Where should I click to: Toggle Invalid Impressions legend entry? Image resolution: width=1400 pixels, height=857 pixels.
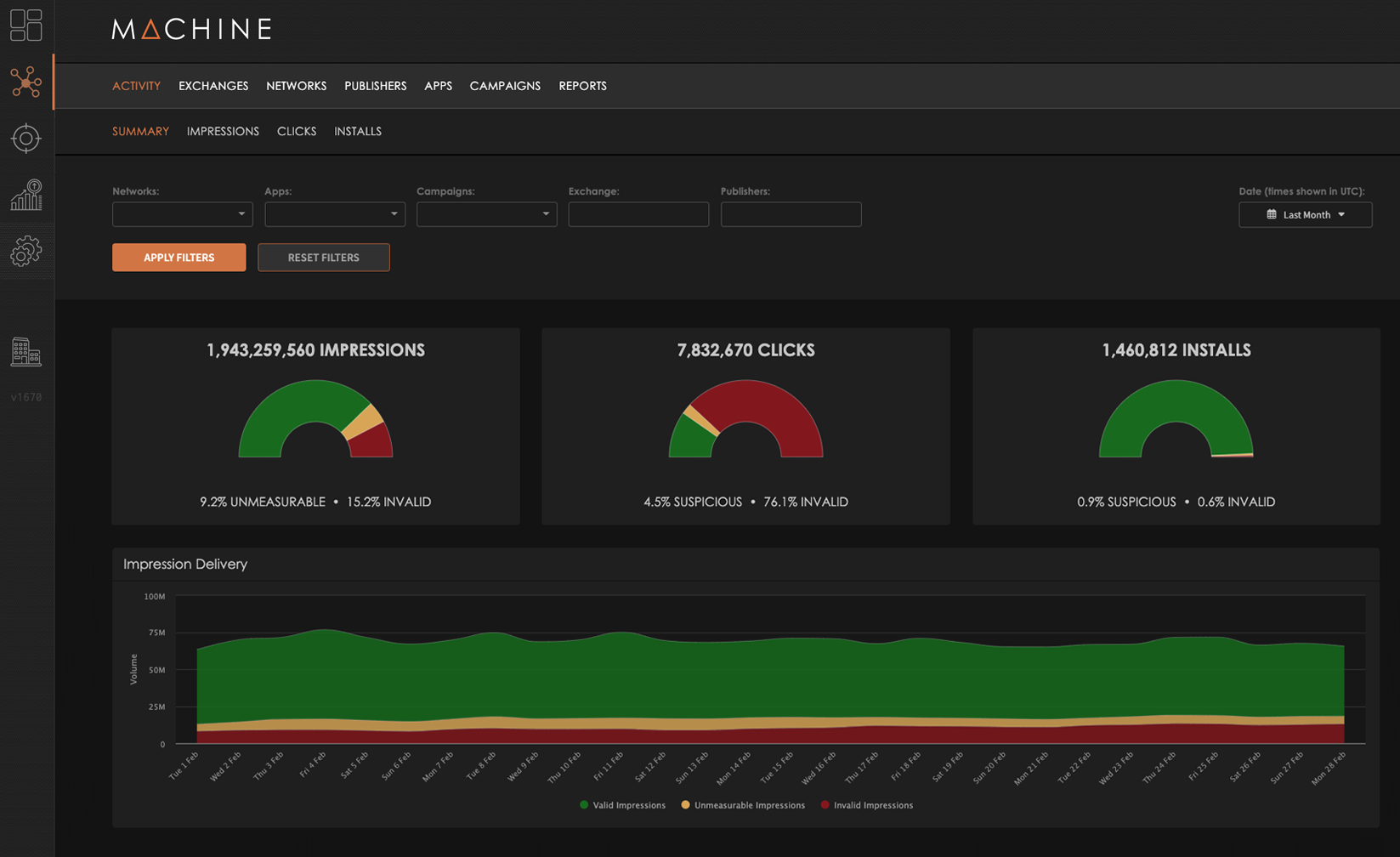click(x=867, y=805)
